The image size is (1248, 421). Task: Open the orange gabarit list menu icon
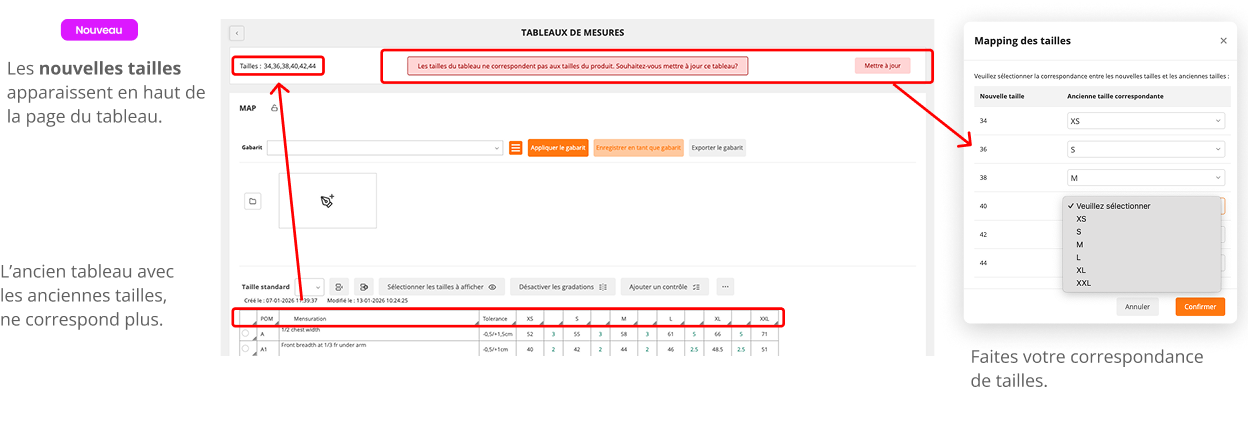516,148
